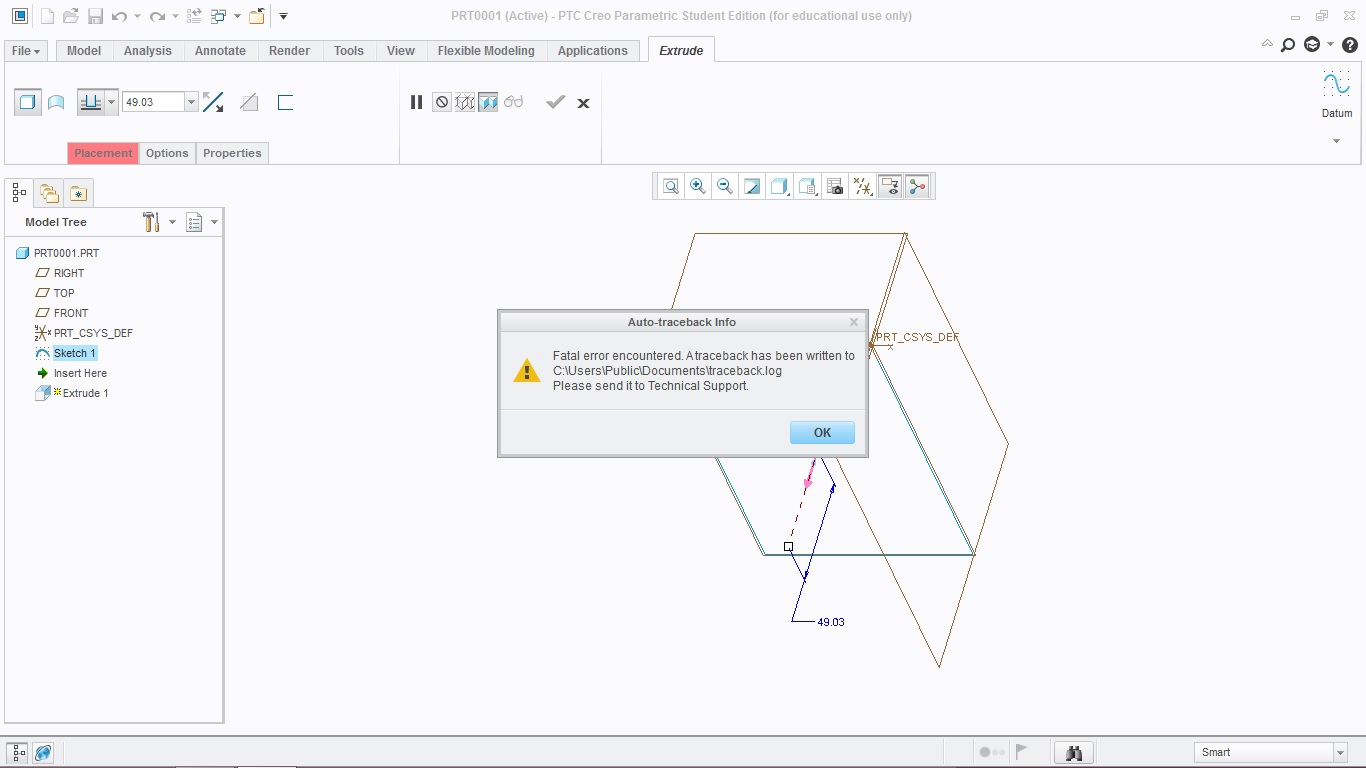
Task: Switch to the Model ribbon tab
Action: pyautogui.click(x=84, y=51)
